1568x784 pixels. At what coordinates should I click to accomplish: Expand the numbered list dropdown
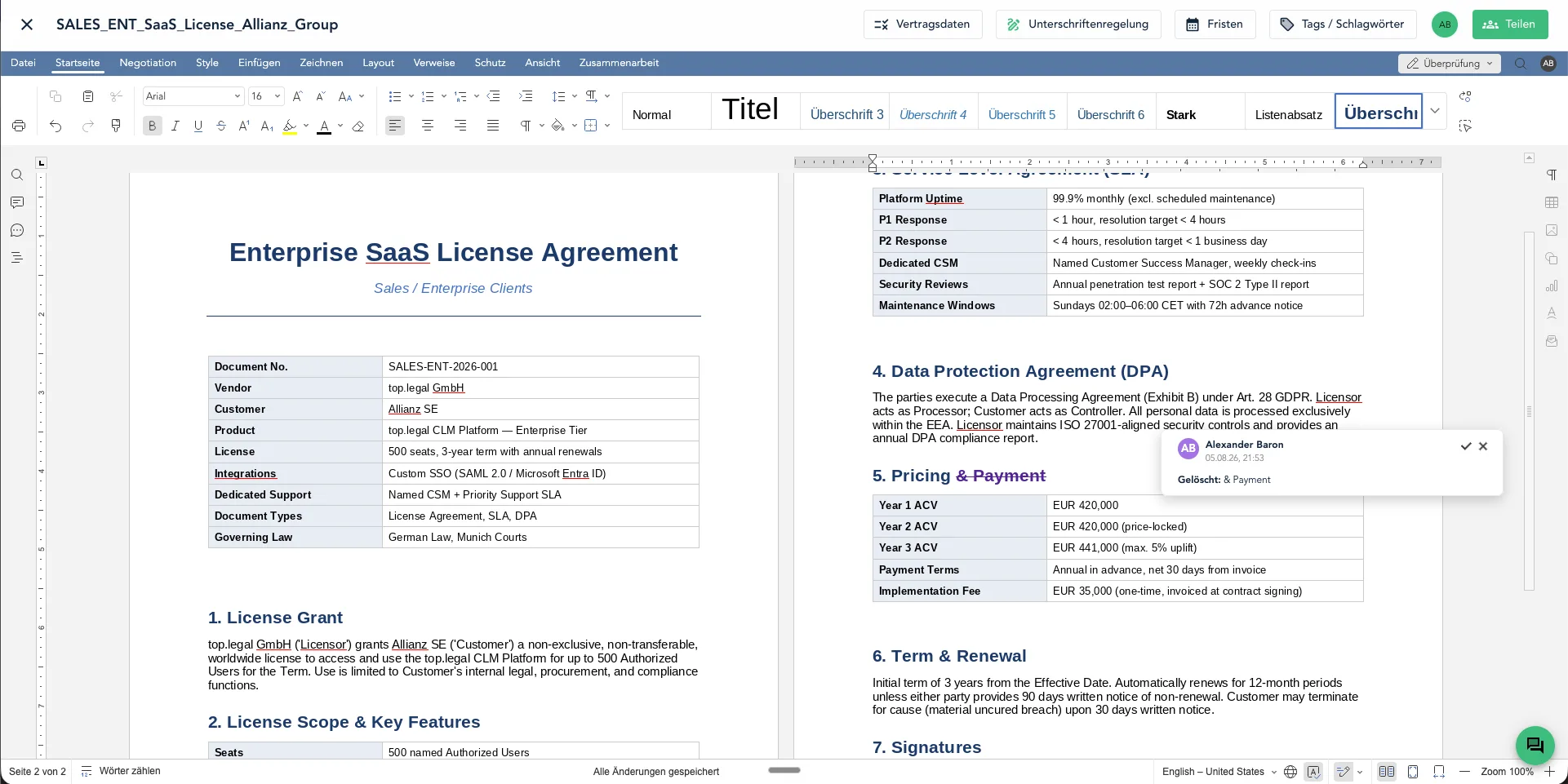click(x=443, y=96)
